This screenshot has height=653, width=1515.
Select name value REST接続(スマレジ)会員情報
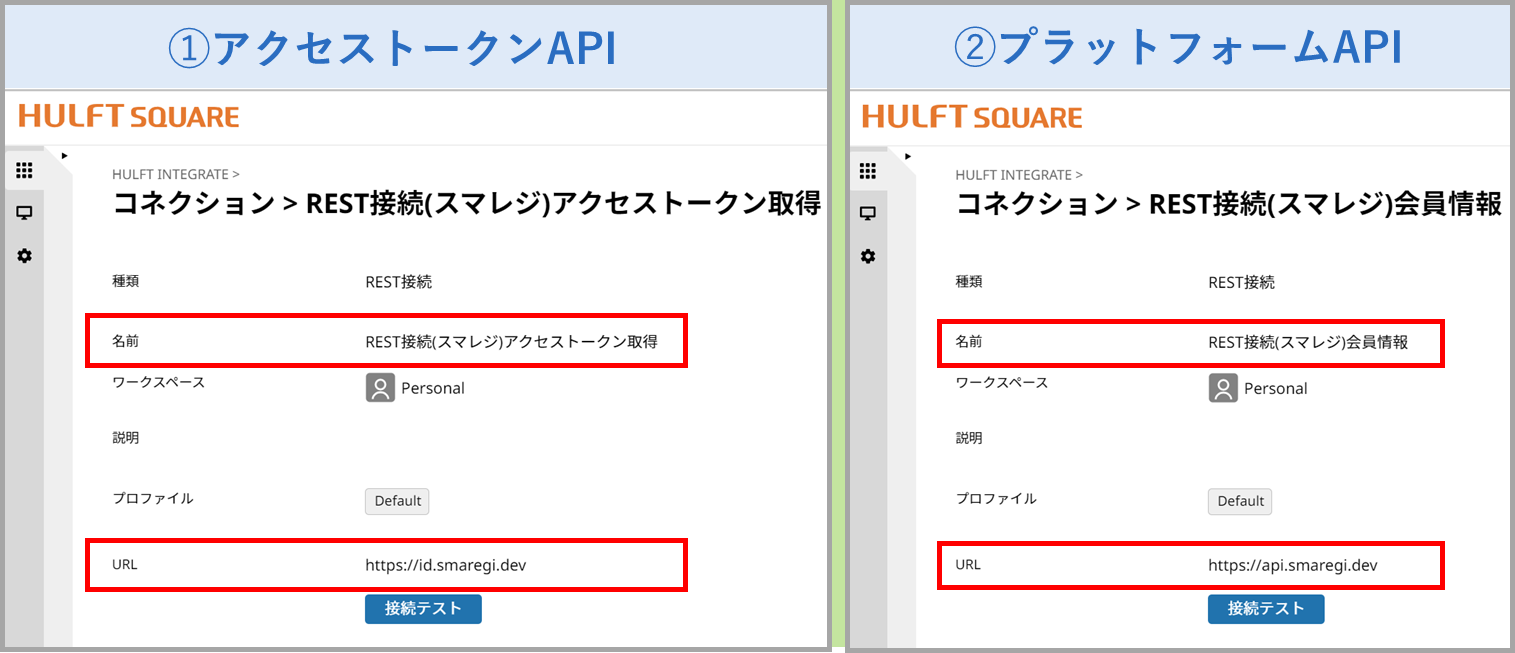pos(1308,342)
